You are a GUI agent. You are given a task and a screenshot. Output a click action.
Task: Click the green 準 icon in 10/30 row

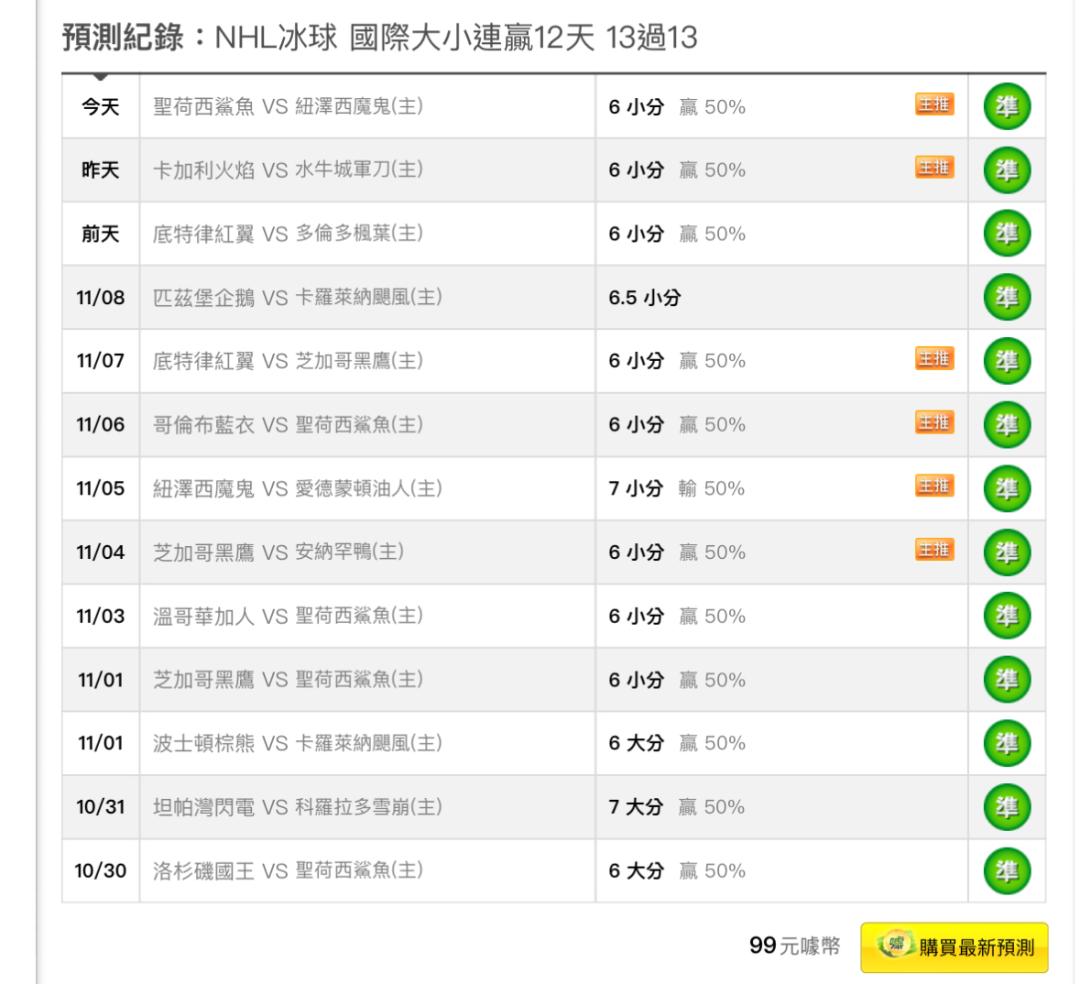pyautogui.click(x=1006, y=870)
